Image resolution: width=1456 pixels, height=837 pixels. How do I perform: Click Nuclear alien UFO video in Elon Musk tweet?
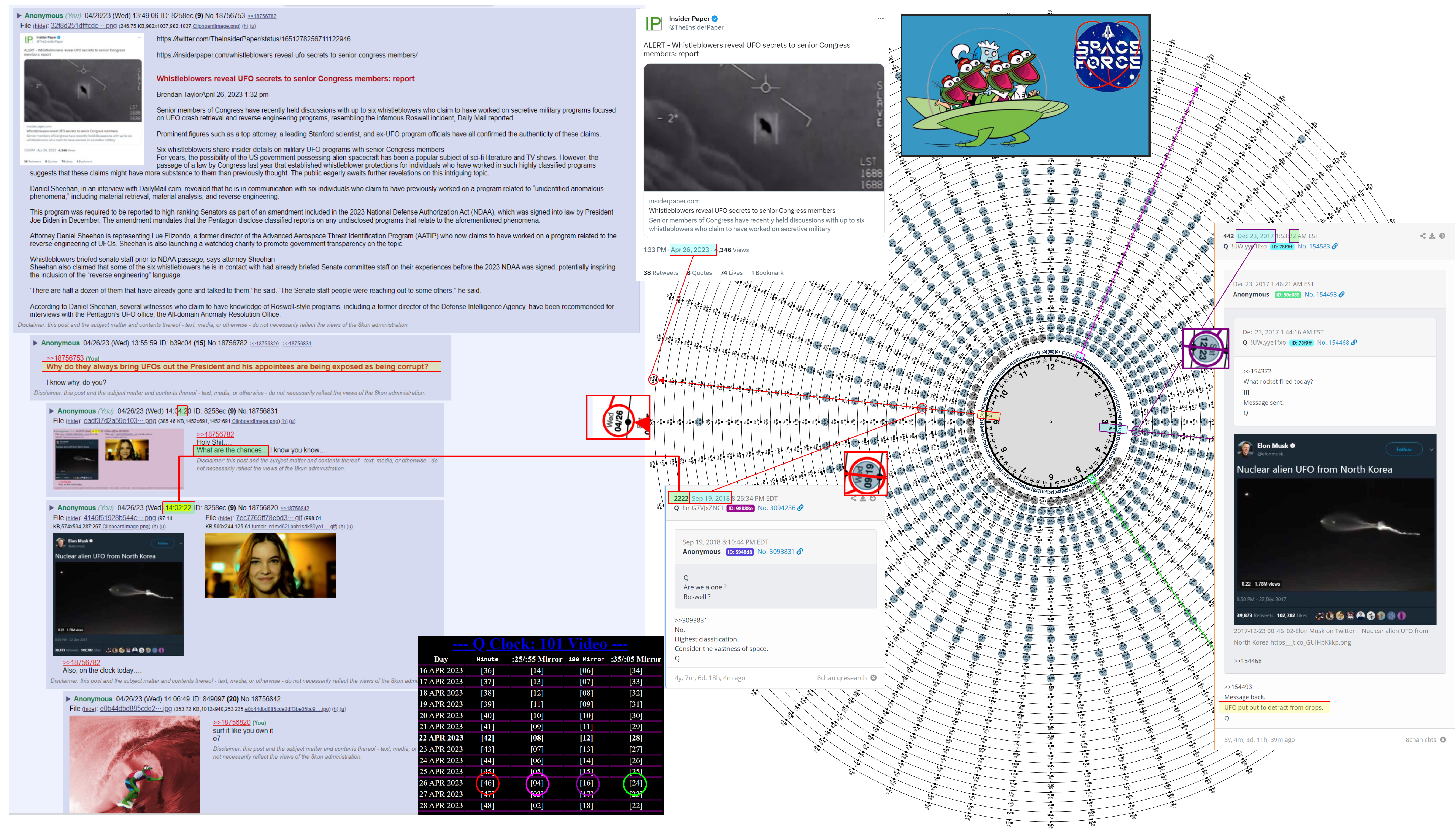[x=1335, y=535]
